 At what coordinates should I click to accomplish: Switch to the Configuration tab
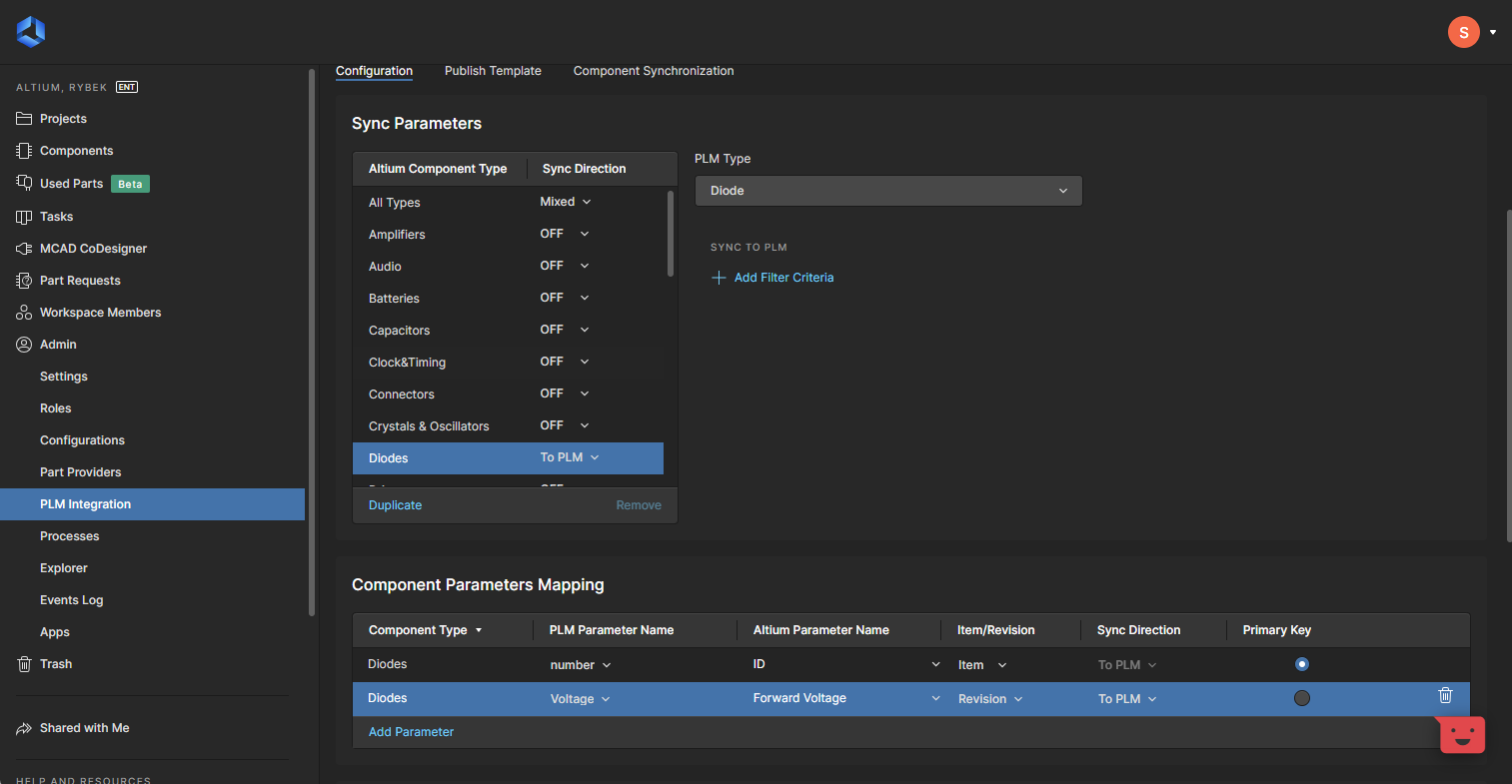click(x=374, y=71)
